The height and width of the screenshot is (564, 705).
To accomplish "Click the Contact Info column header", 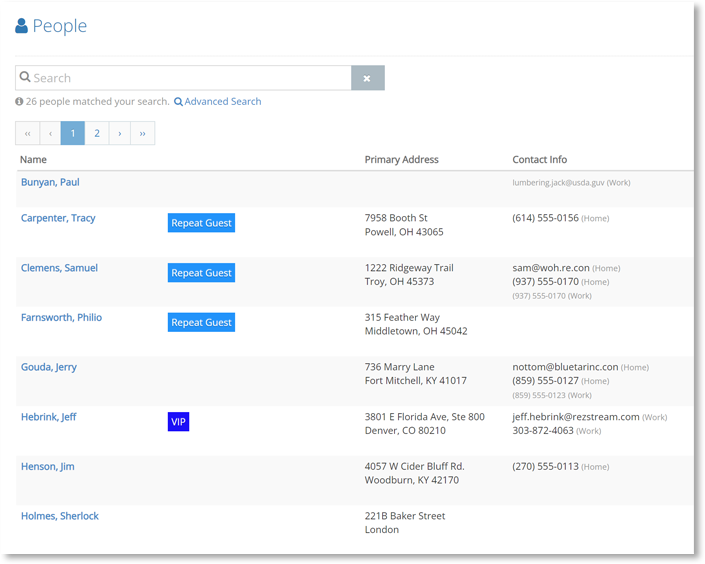I will tap(540, 160).
